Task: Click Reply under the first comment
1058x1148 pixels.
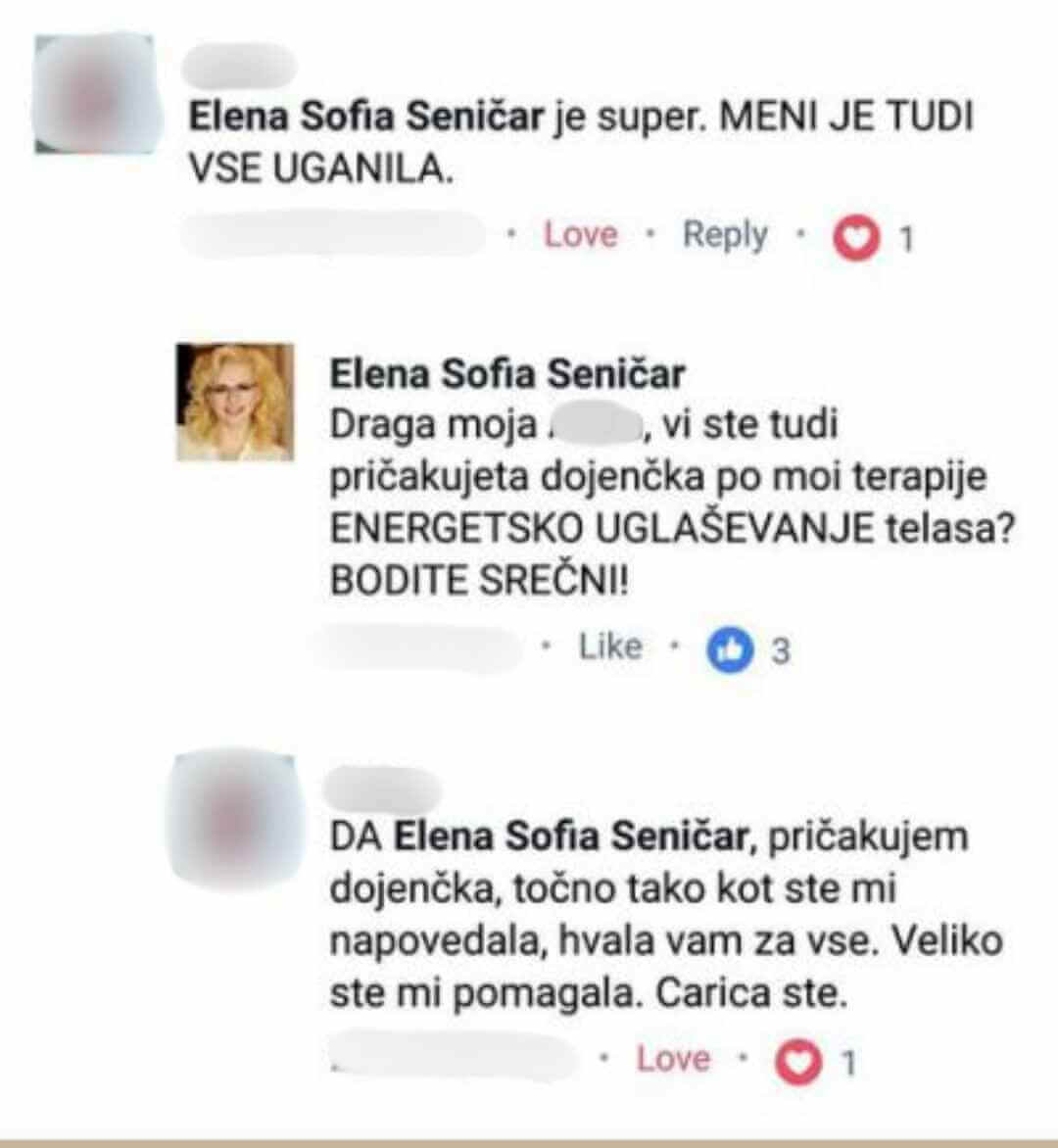Action: 725,235
